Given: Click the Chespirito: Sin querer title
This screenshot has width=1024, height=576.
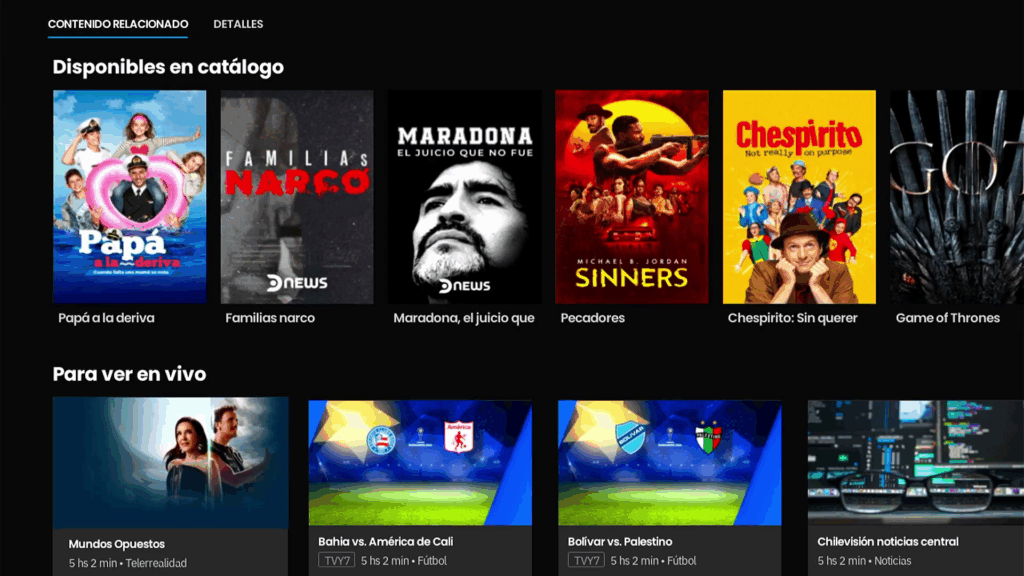Looking at the screenshot, I should pos(792,318).
